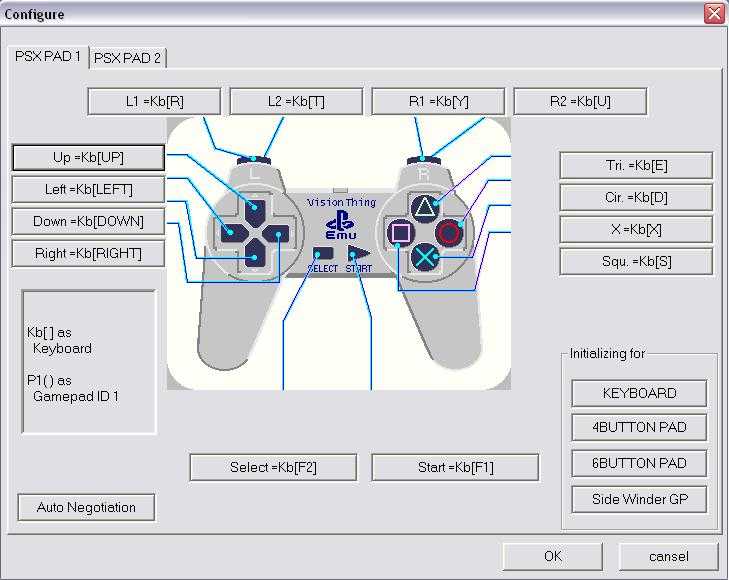Click the cross X button on the controller image
The width and height of the screenshot is (729, 580).
point(425,257)
